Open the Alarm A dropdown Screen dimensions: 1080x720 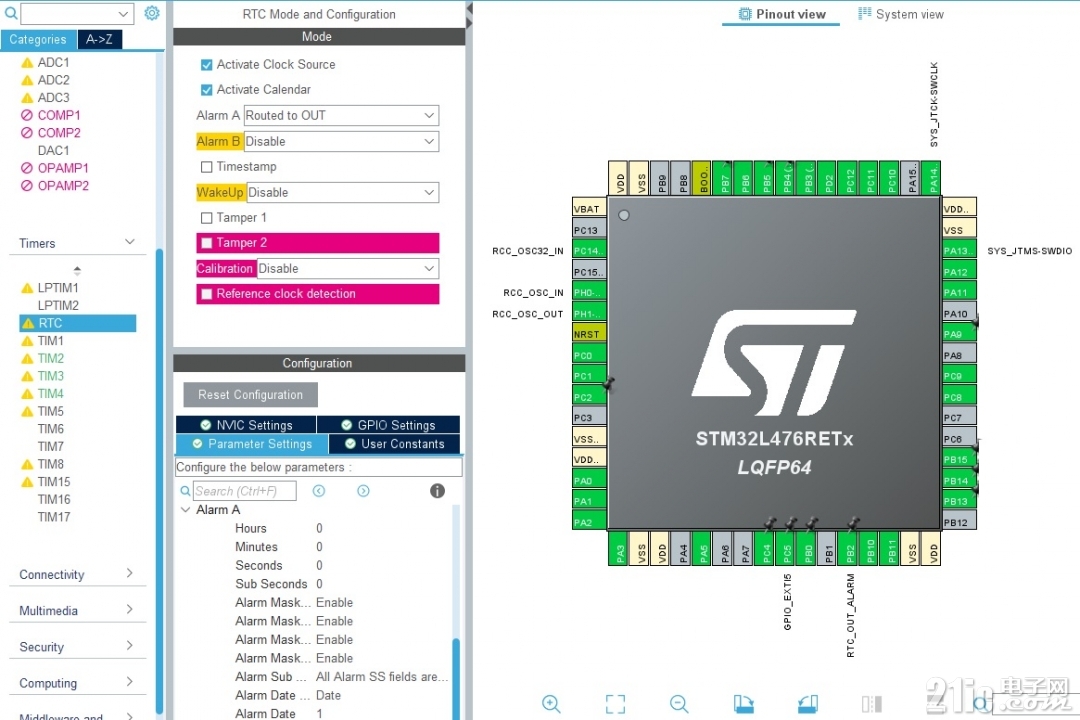pyautogui.click(x=342, y=115)
